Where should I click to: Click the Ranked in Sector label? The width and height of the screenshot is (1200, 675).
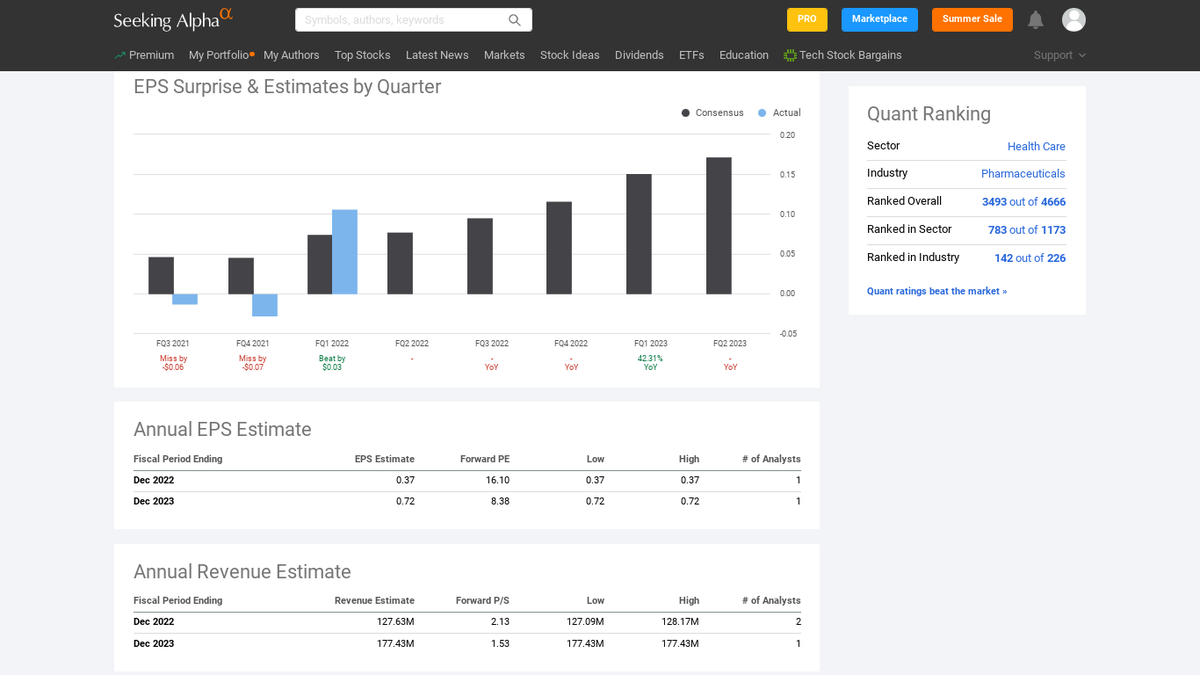click(909, 229)
